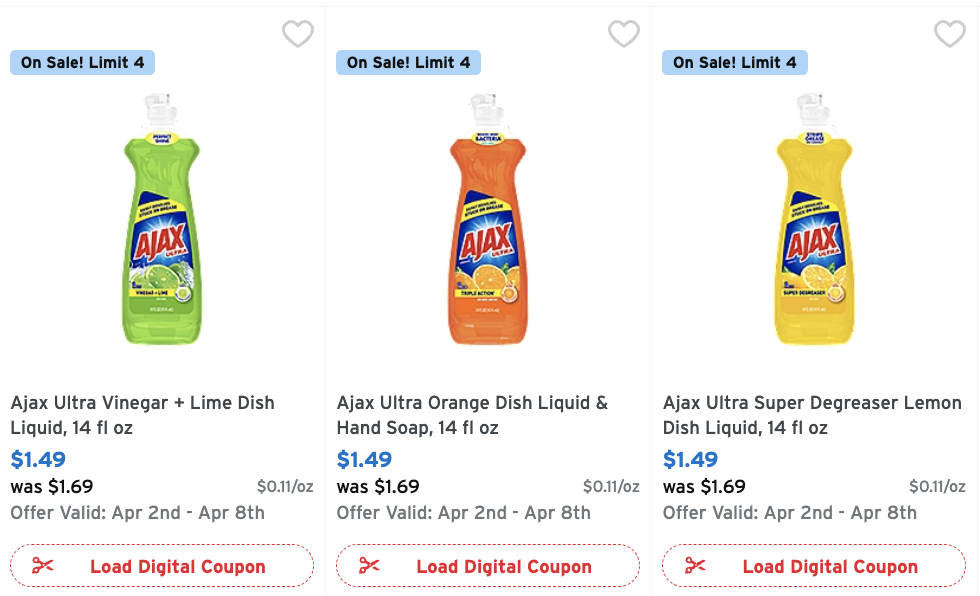Open the orange Ajax bottle image
Image resolution: width=980 pixels, height=596 pixels.
tap(487, 220)
